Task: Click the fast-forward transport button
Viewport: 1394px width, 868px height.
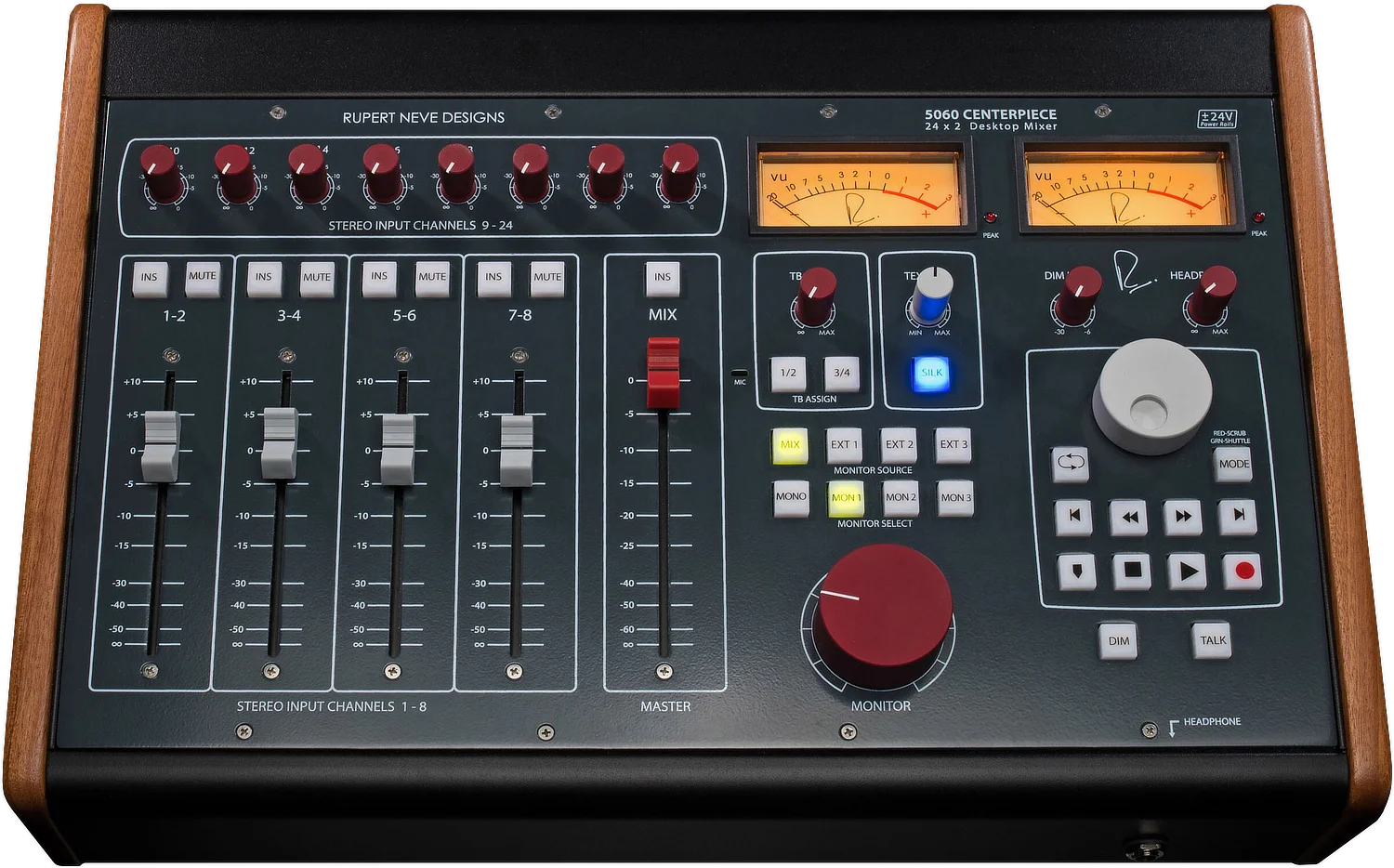Action: click(1183, 516)
